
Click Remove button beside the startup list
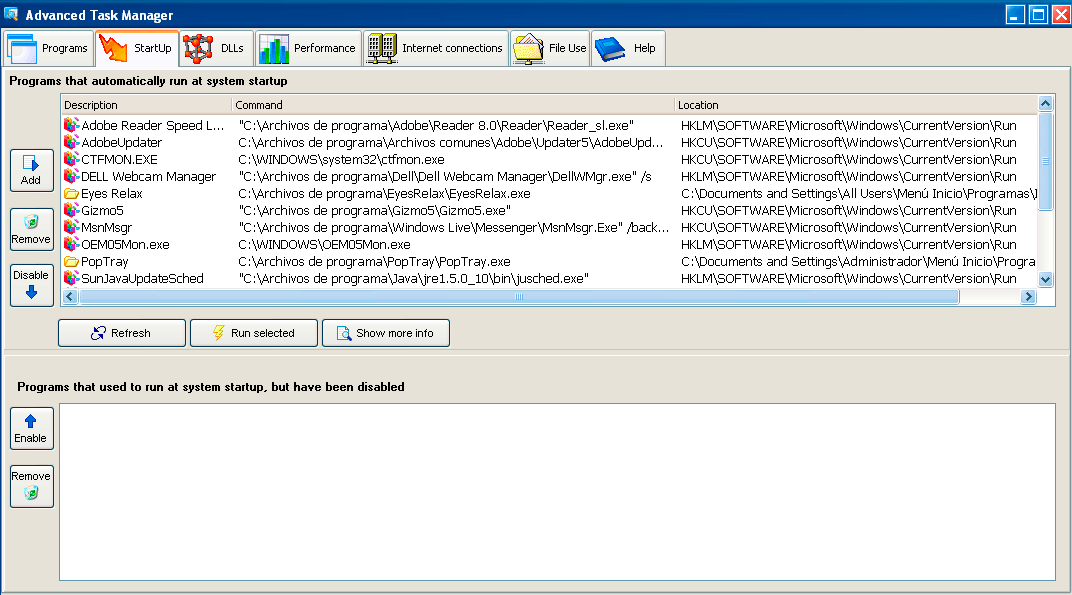click(x=31, y=229)
